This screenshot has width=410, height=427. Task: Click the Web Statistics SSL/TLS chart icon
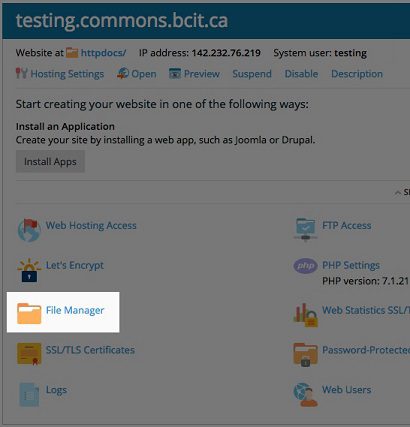pos(305,315)
